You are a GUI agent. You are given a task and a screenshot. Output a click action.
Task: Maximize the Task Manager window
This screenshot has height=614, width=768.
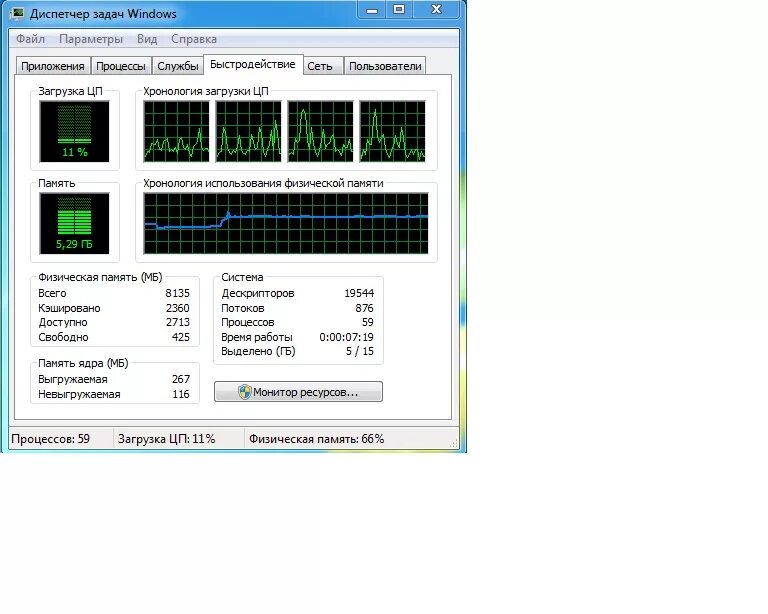pos(399,10)
